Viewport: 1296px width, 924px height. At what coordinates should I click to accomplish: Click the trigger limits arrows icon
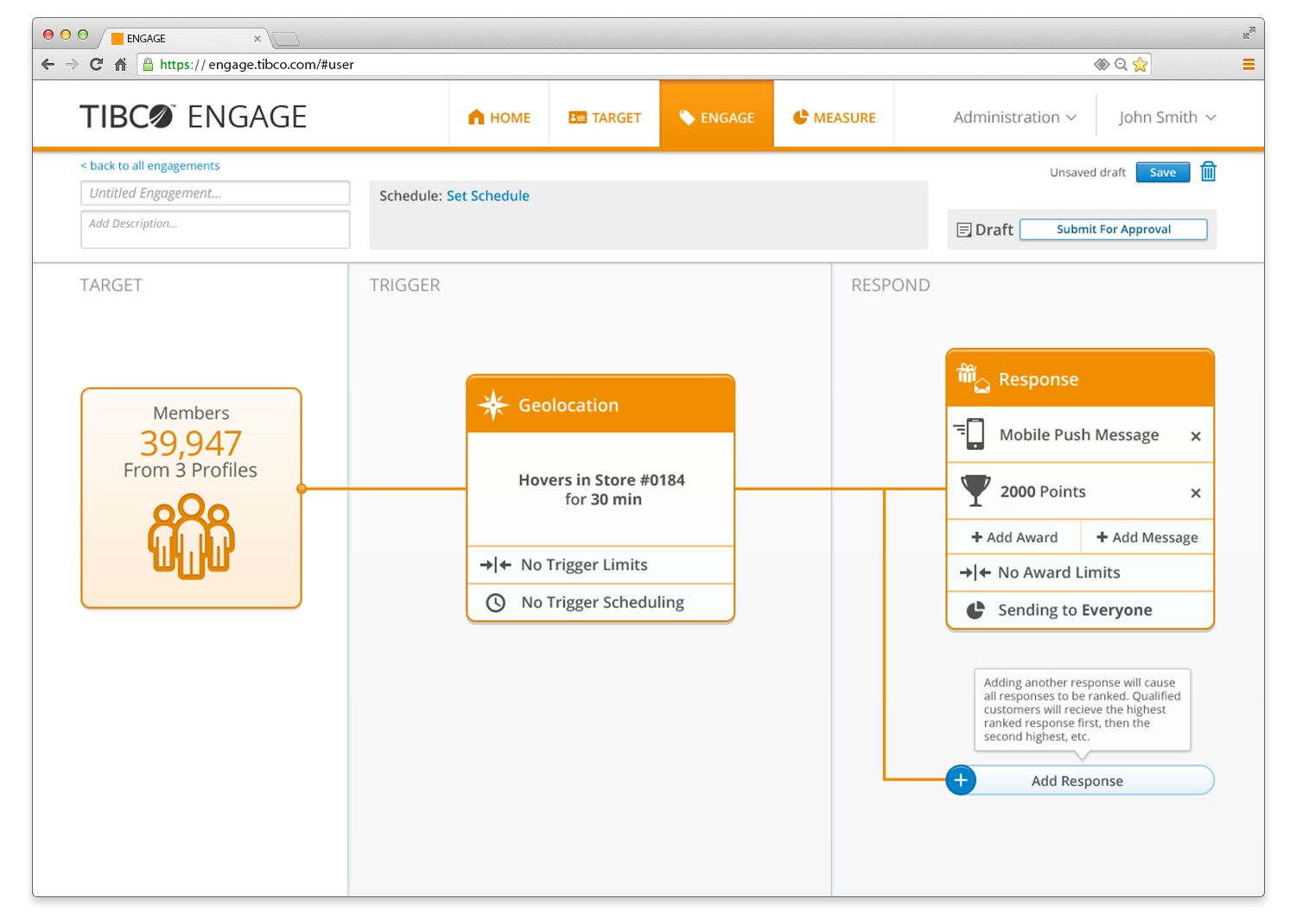pyautogui.click(x=495, y=565)
